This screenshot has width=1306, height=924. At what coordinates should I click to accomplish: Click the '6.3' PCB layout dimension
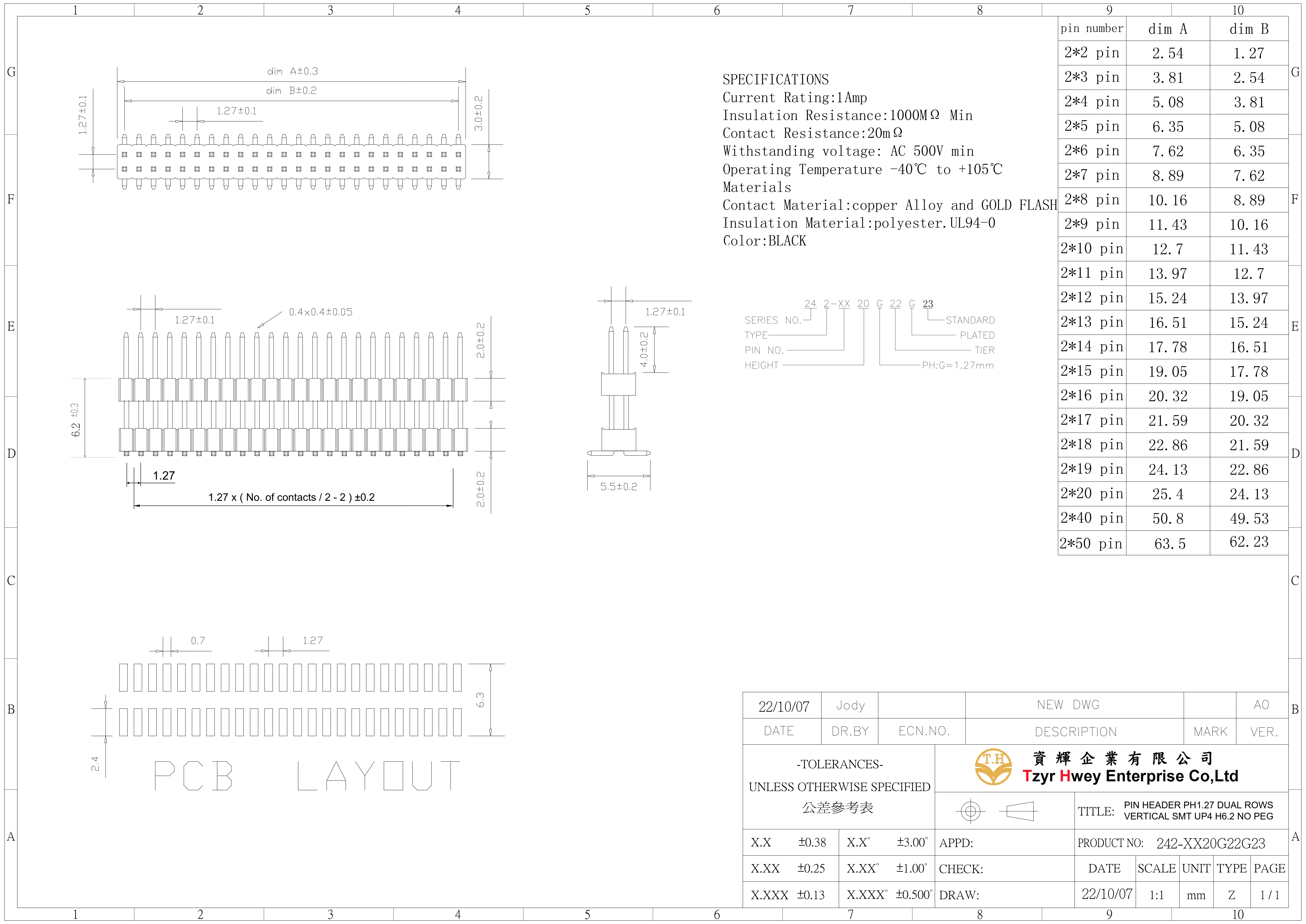click(x=480, y=700)
